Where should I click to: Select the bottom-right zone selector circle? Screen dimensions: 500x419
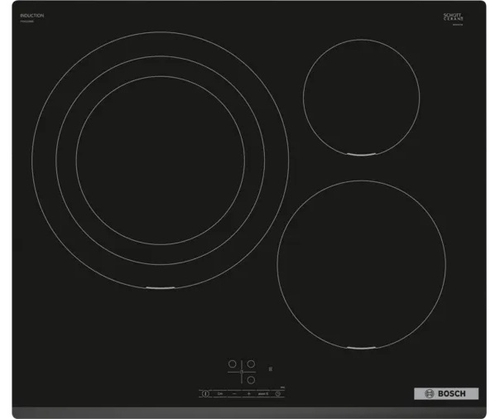click(x=251, y=380)
